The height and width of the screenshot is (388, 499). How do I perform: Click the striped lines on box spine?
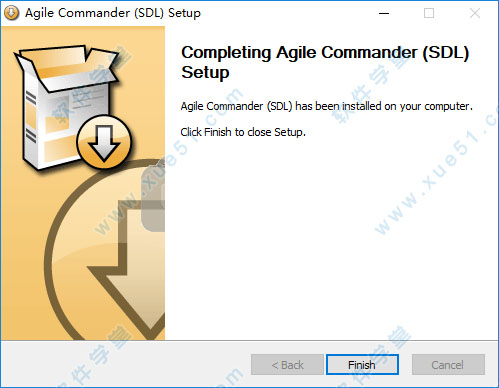[x=31, y=117]
